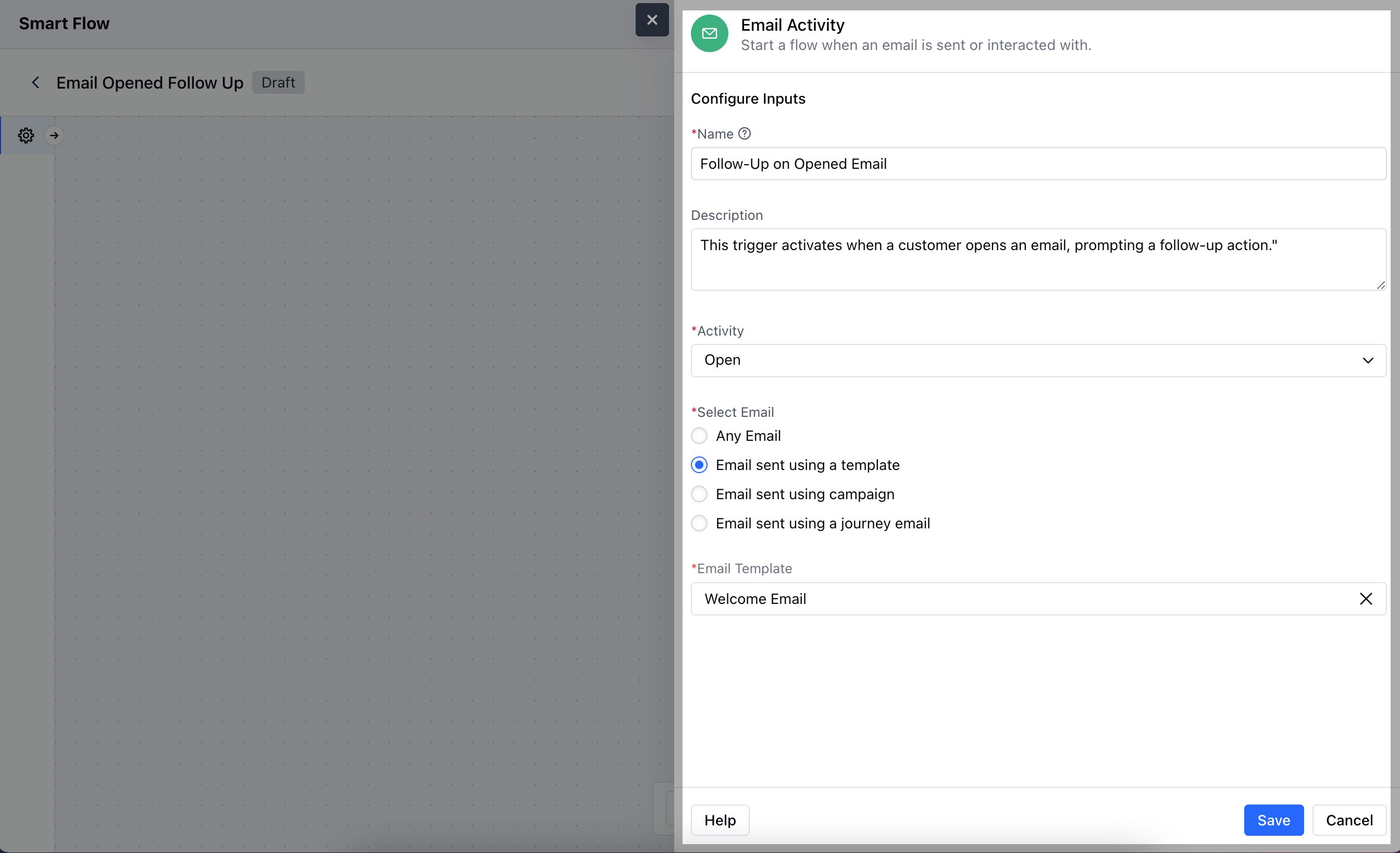Choose Email sent using campaign option
This screenshot has height=853, width=1400.
[699, 494]
